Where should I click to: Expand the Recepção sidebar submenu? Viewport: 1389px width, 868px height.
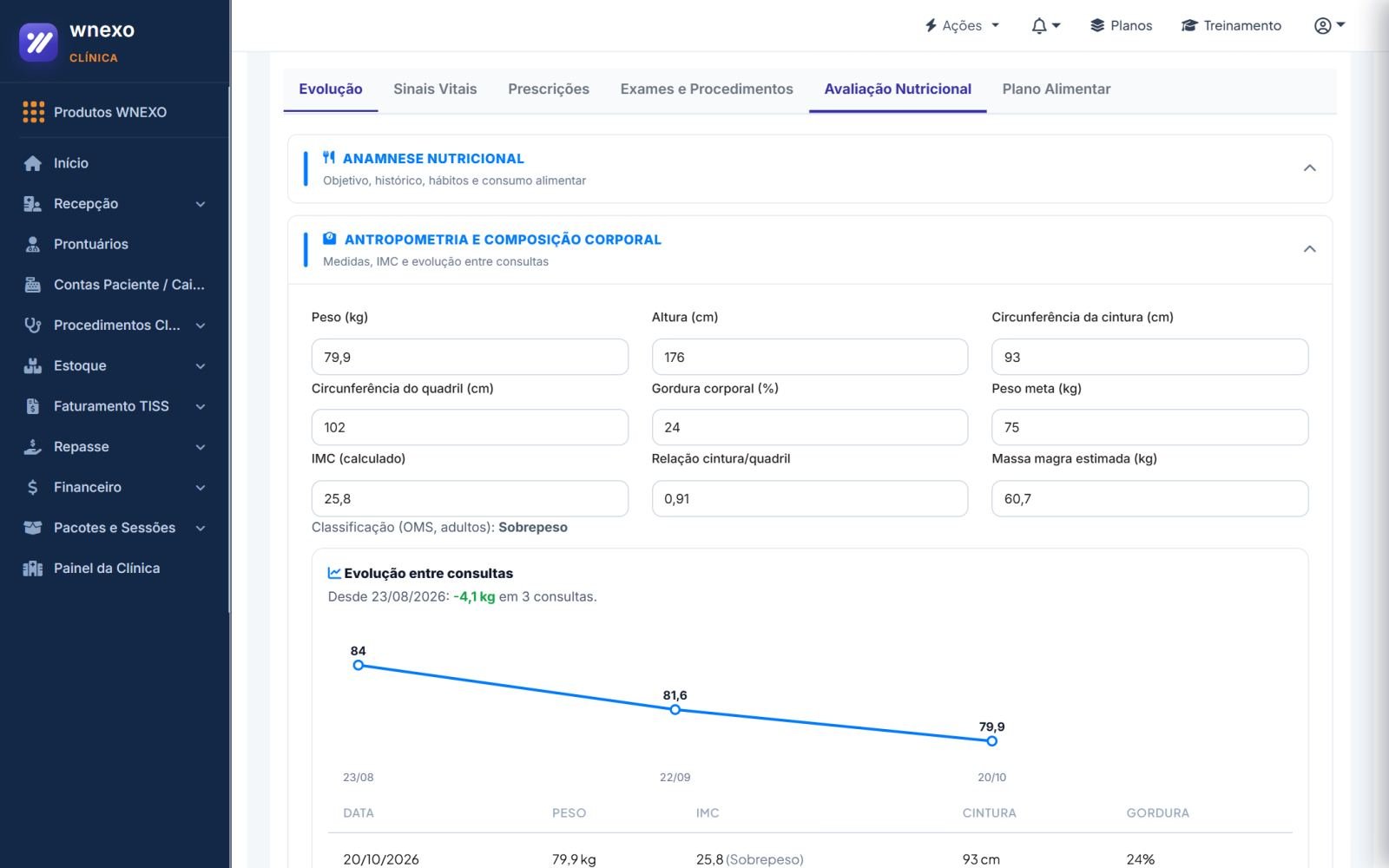(x=201, y=204)
